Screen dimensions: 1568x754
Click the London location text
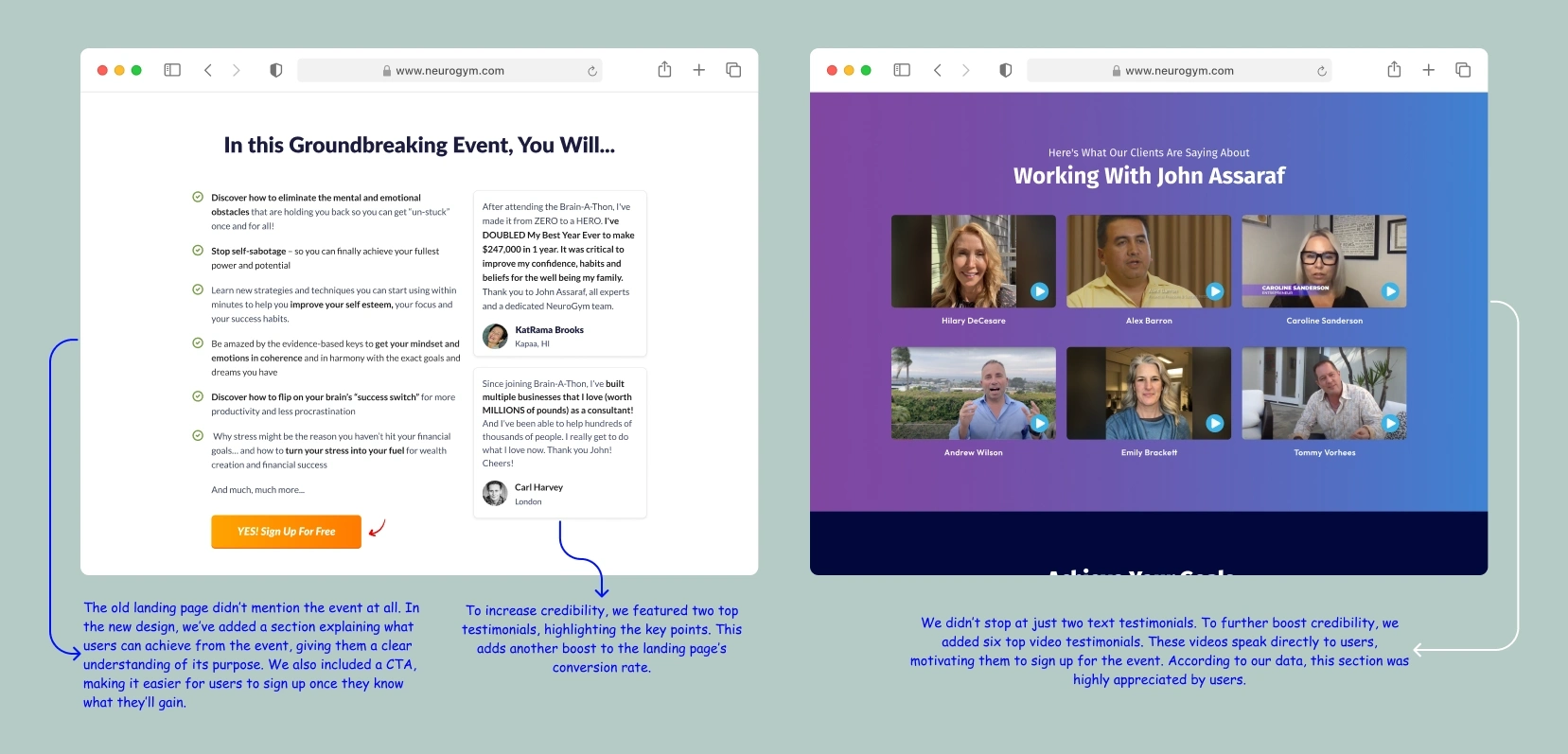pyautogui.click(x=528, y=502)
